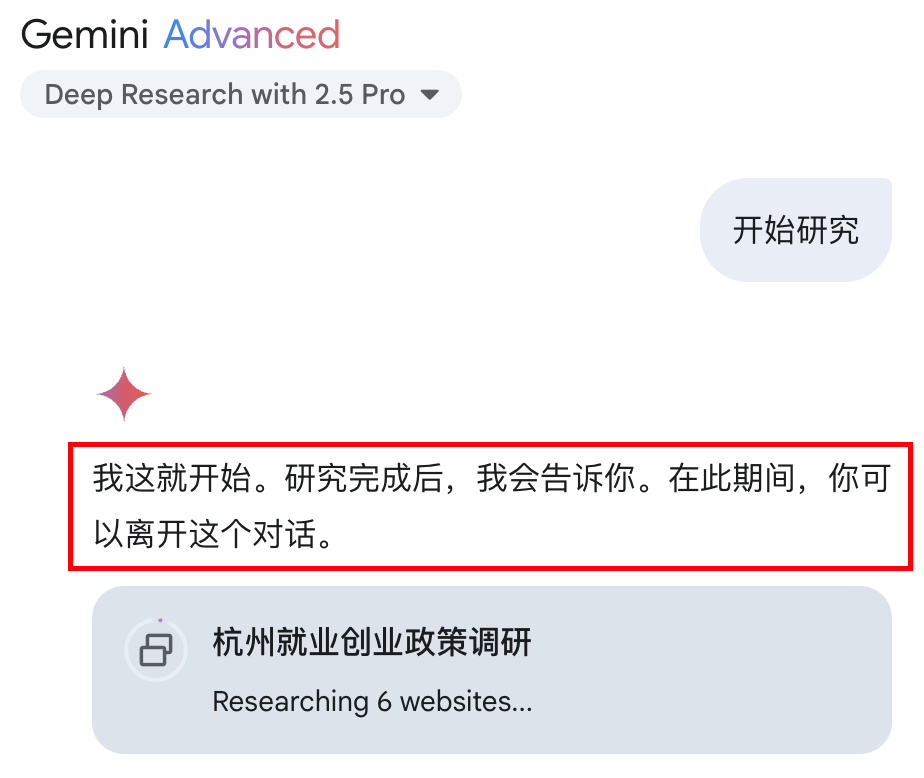This screenshot has height=778, width=924.
Task: Open the 杭州就业创业政策调研 title link
Action: tap(372, 642)
